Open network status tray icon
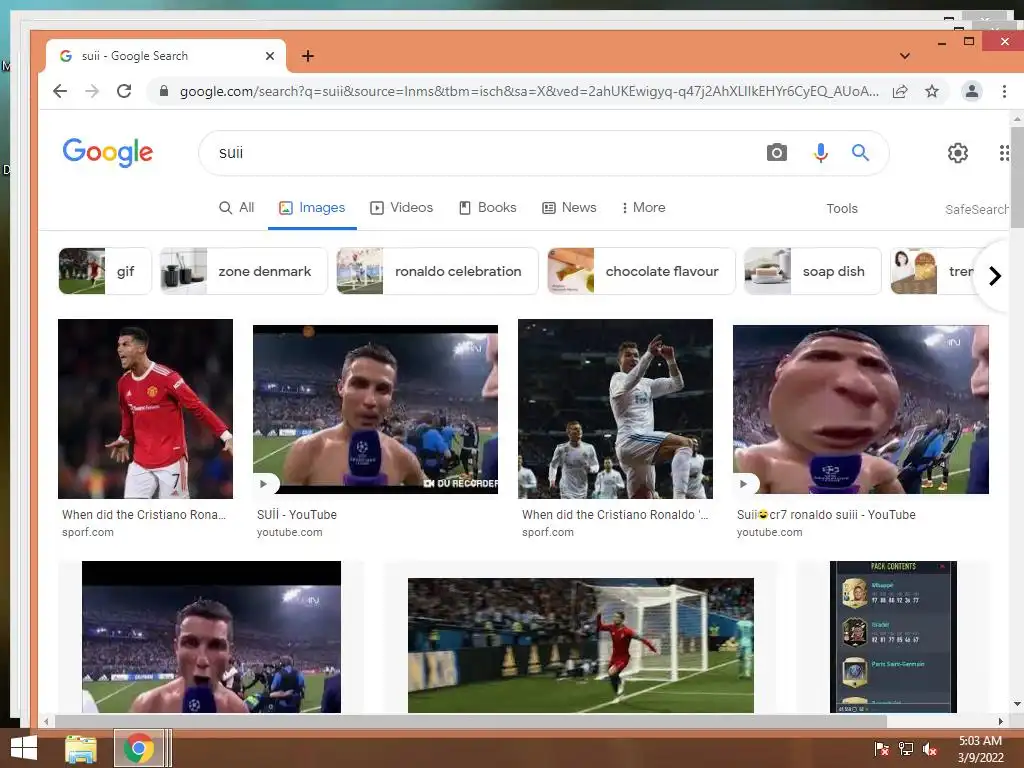1024x768 pixels. pos(906,749)
